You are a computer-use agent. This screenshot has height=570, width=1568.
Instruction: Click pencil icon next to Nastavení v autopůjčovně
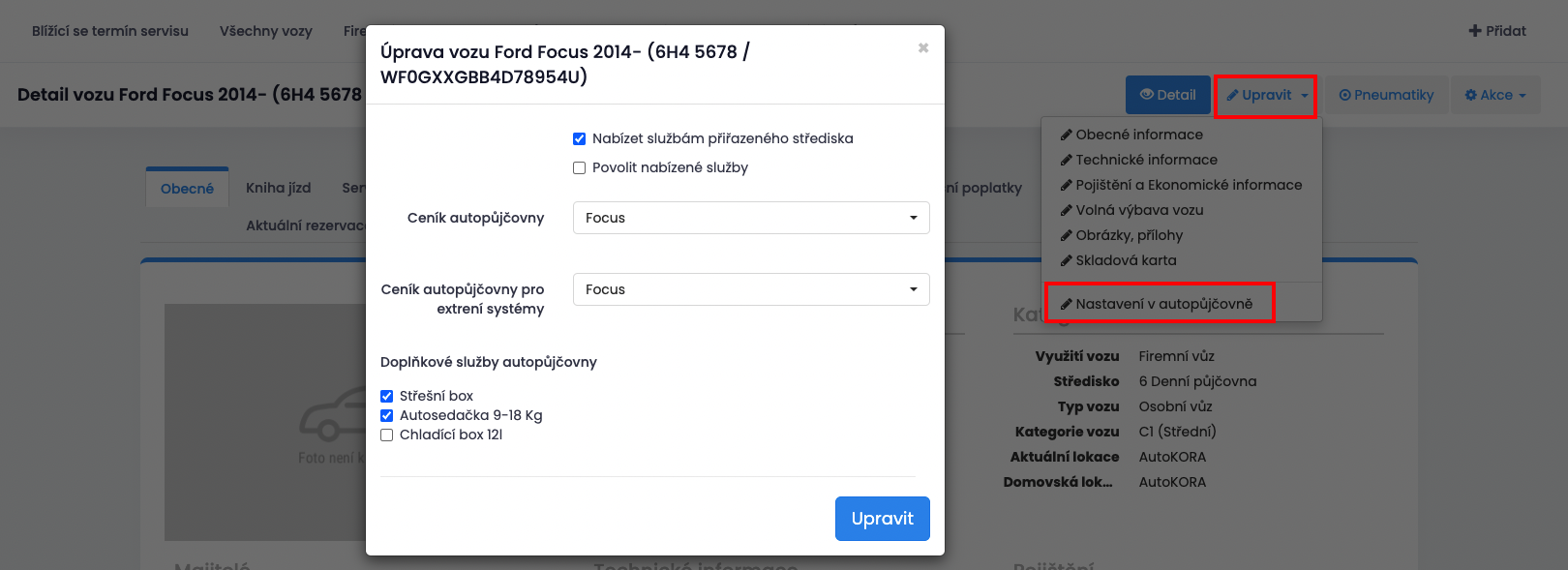tap(1066, 304)
